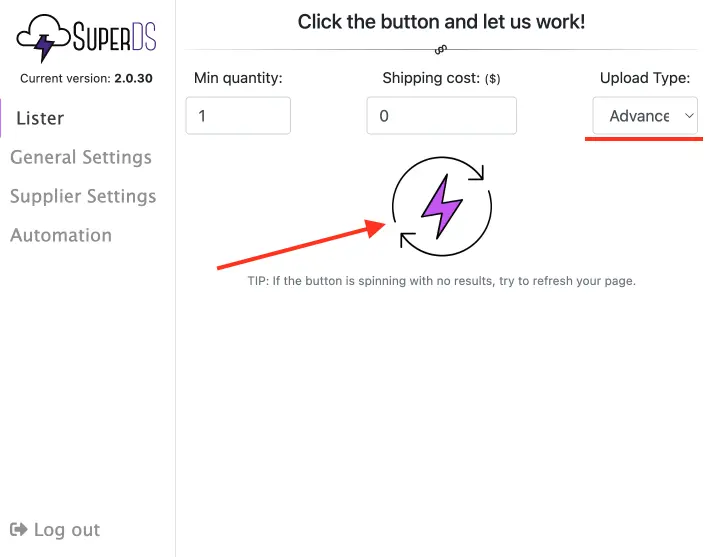Open the Lister section
705x557 pixels.
[x=40, y=118]
